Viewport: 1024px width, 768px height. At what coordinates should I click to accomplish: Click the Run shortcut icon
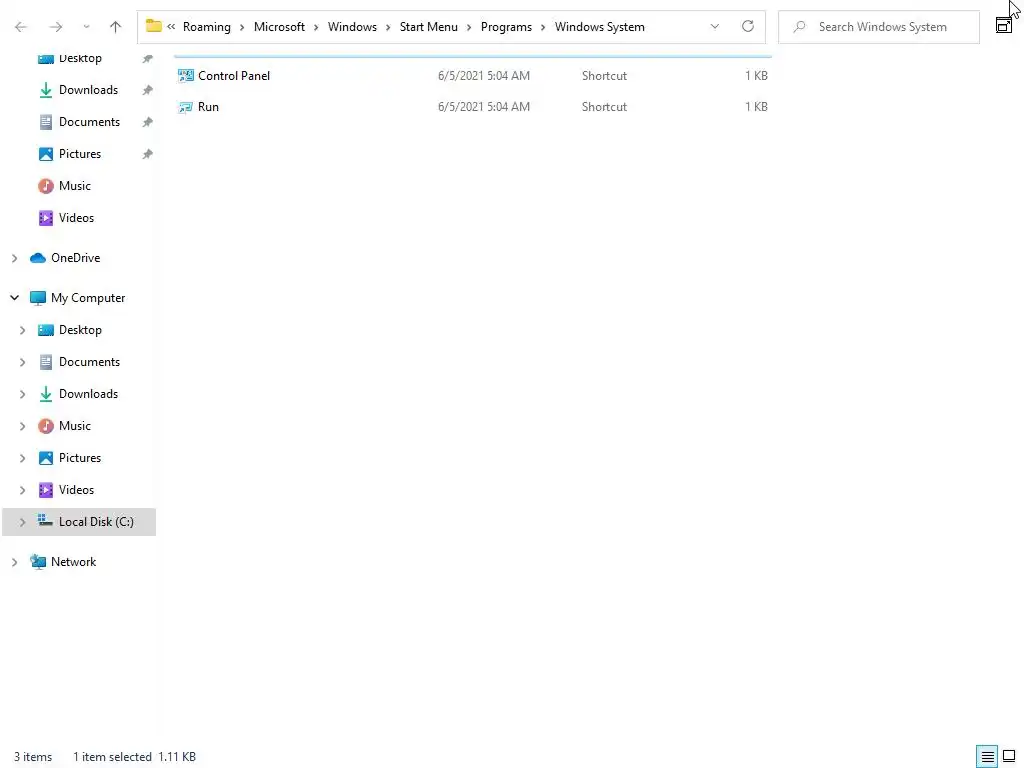click(x=185, y=107)
